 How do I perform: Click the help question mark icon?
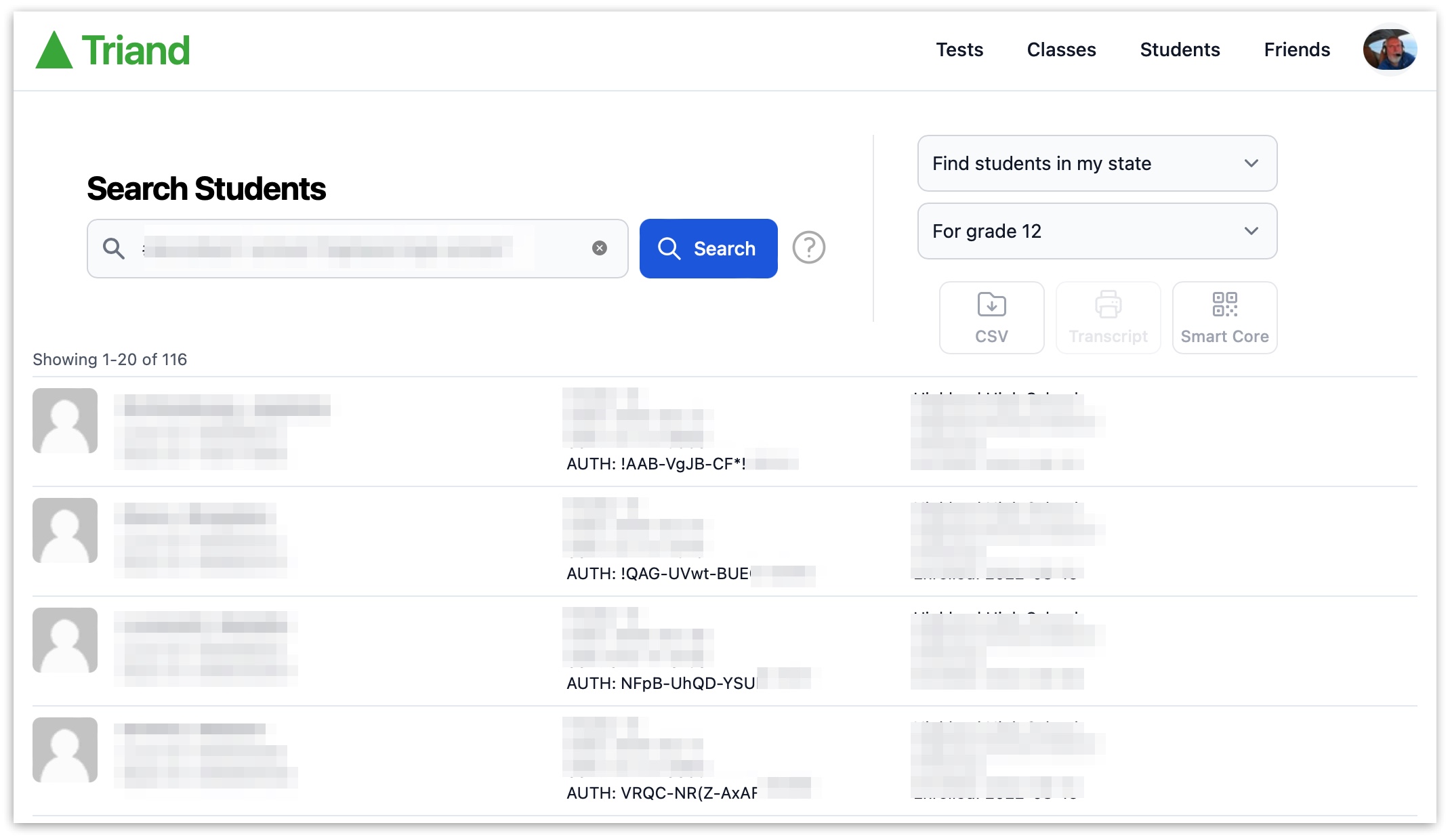pyautogui.click(x=808, y=248)
